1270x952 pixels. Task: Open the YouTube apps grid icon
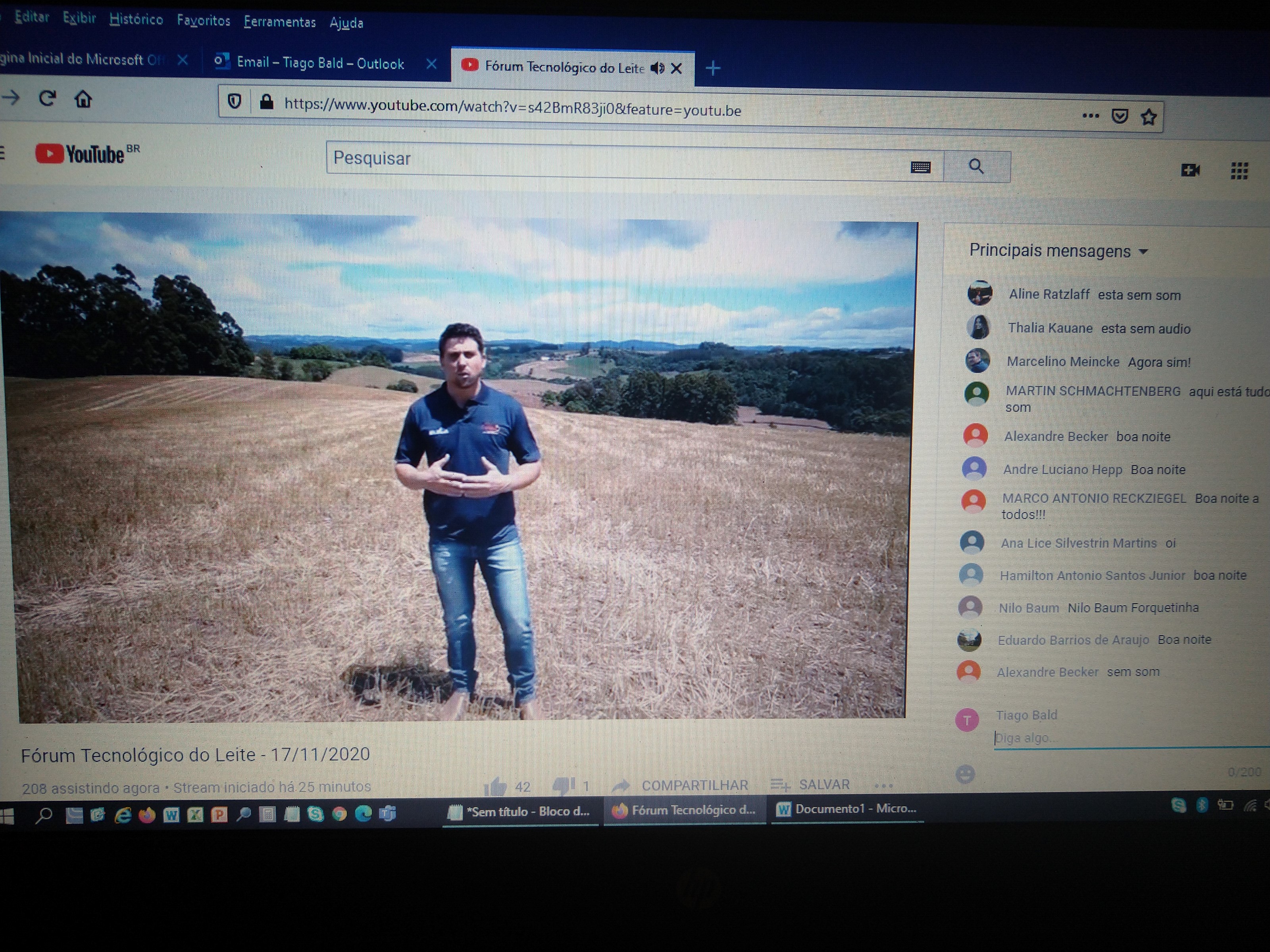[x=1239, y=171]
